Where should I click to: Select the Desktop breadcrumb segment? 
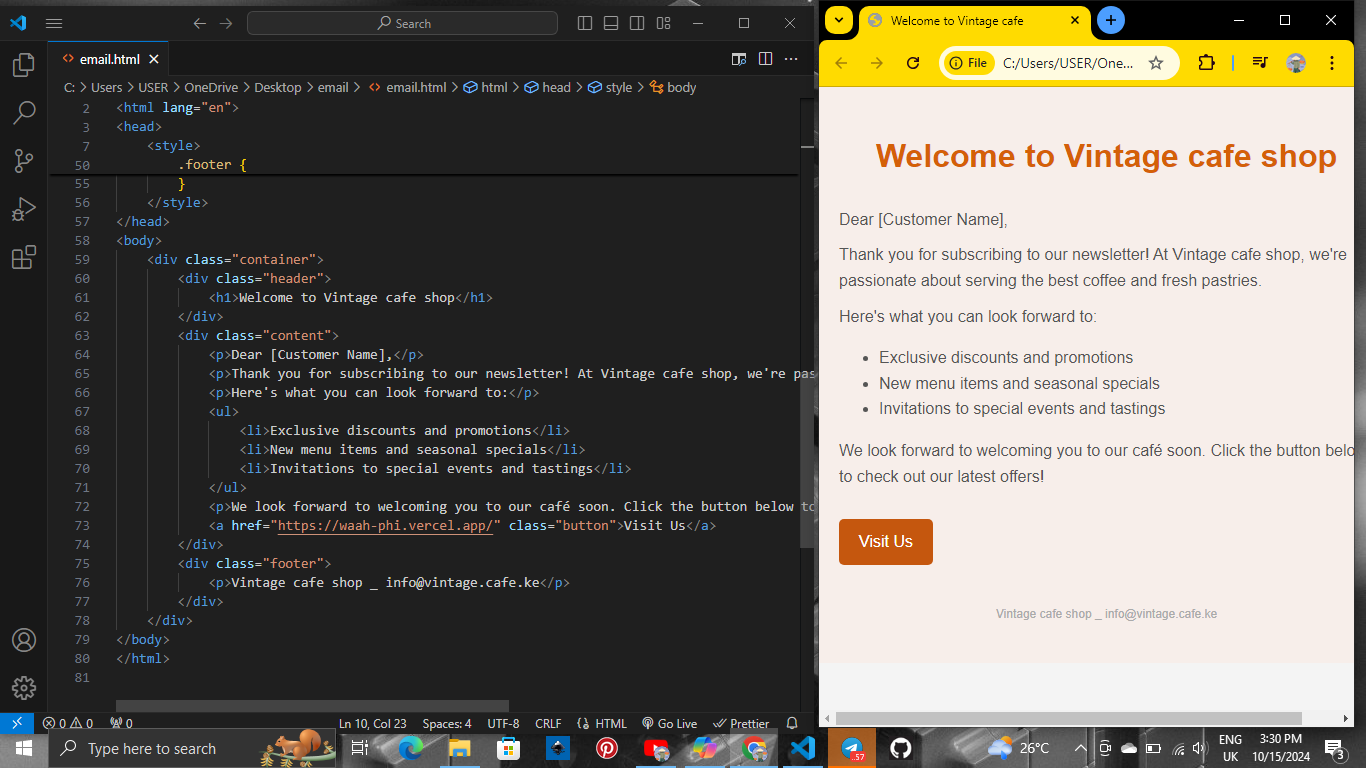coord(278,87)
